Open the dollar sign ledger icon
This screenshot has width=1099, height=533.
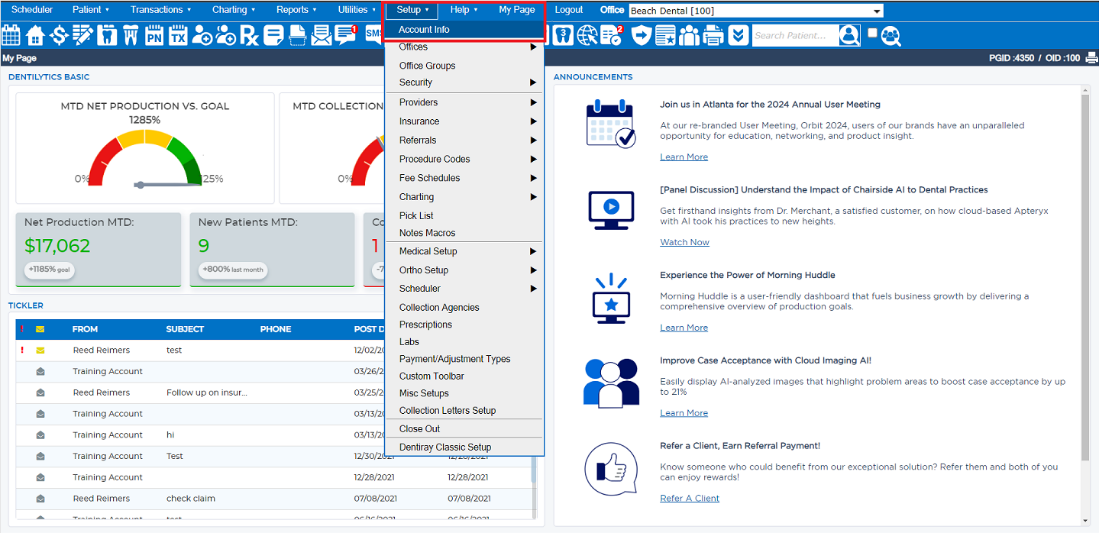coord(59,34)
